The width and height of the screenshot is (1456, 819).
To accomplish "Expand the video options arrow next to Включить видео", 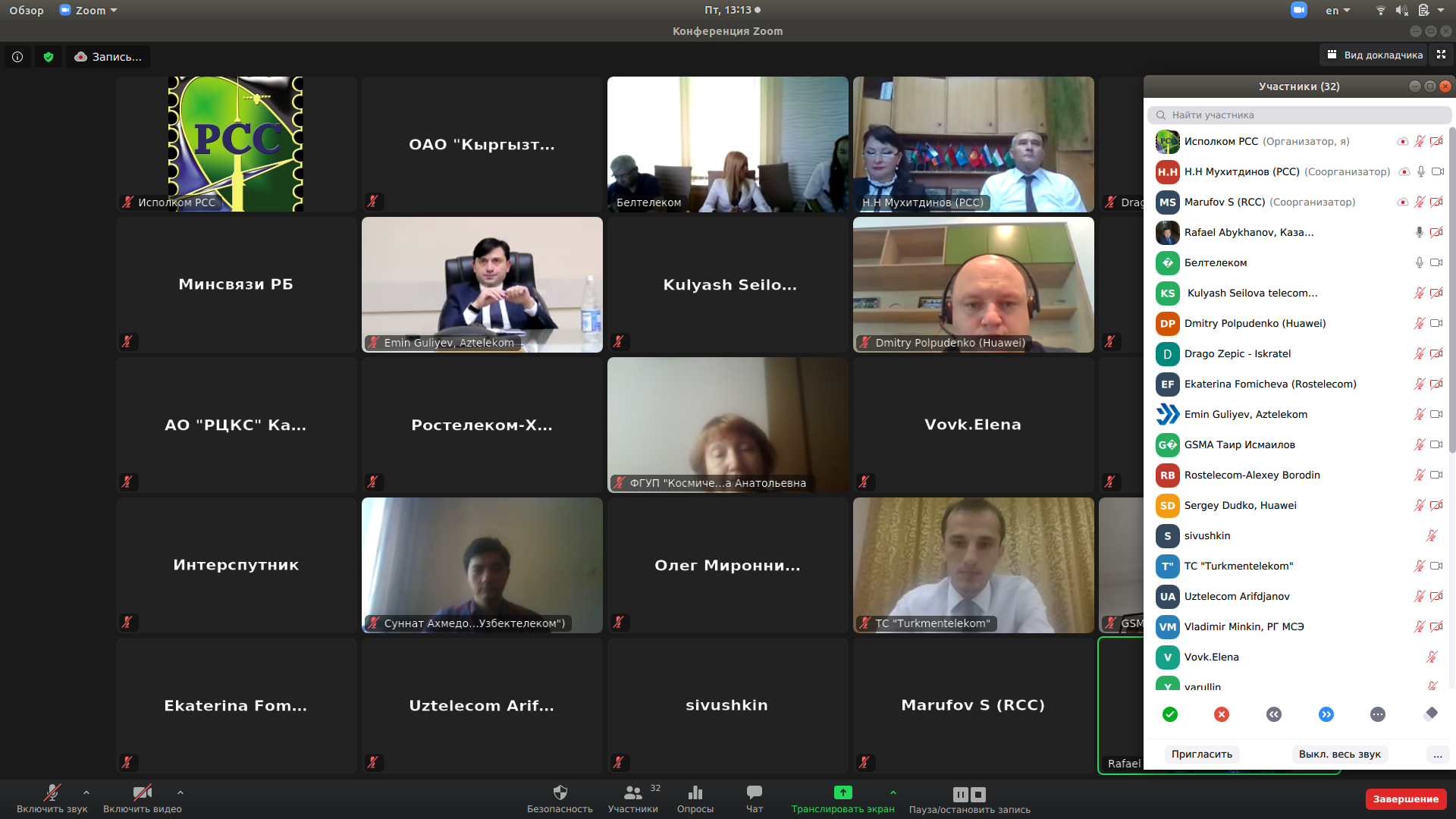I will click(x=180, y=792).
